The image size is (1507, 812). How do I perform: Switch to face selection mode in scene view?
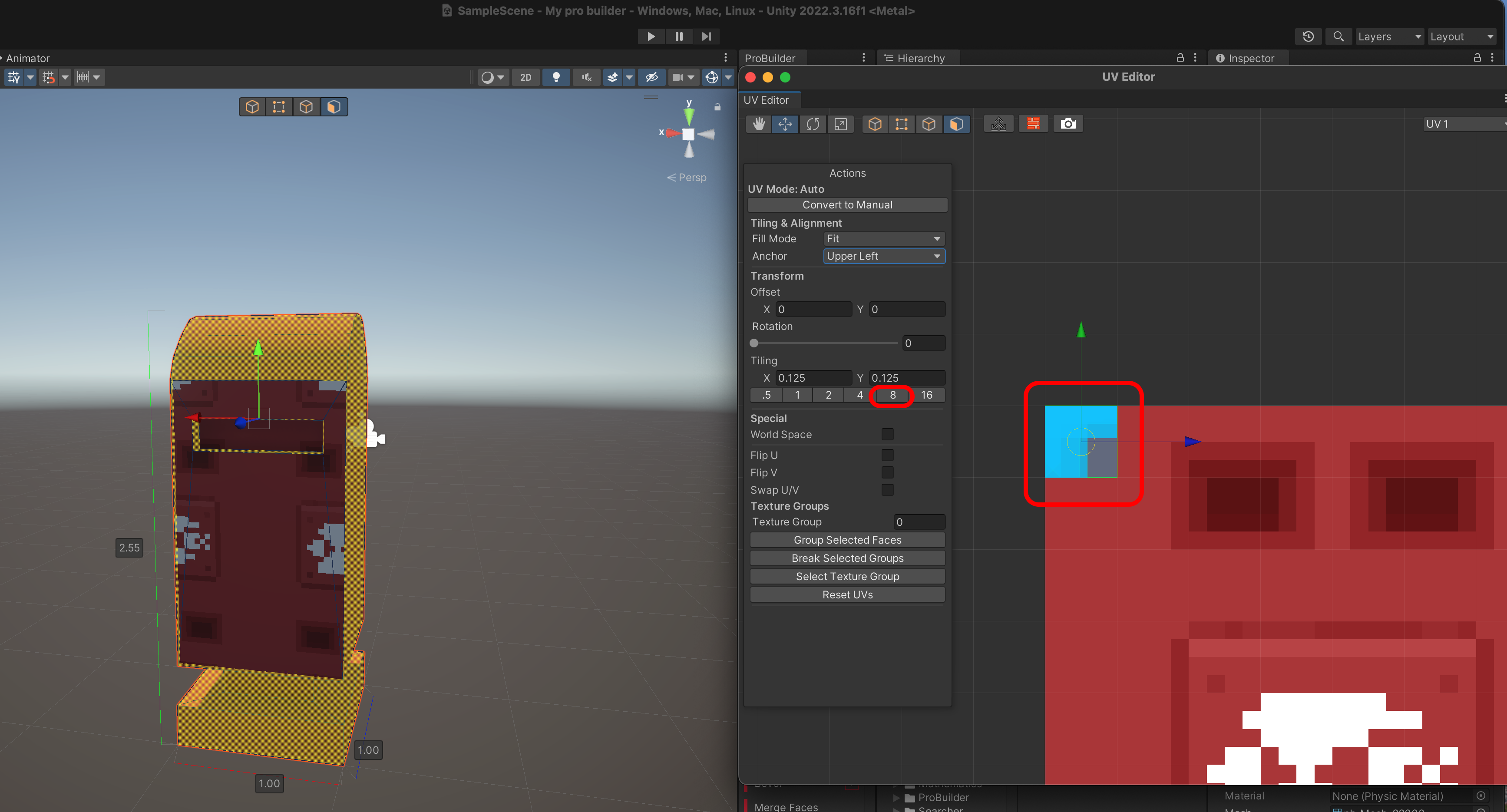point(334,107)
